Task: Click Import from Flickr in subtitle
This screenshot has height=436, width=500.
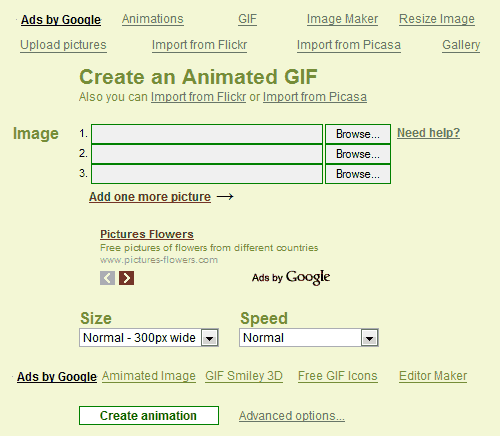Action: (198, 97)
